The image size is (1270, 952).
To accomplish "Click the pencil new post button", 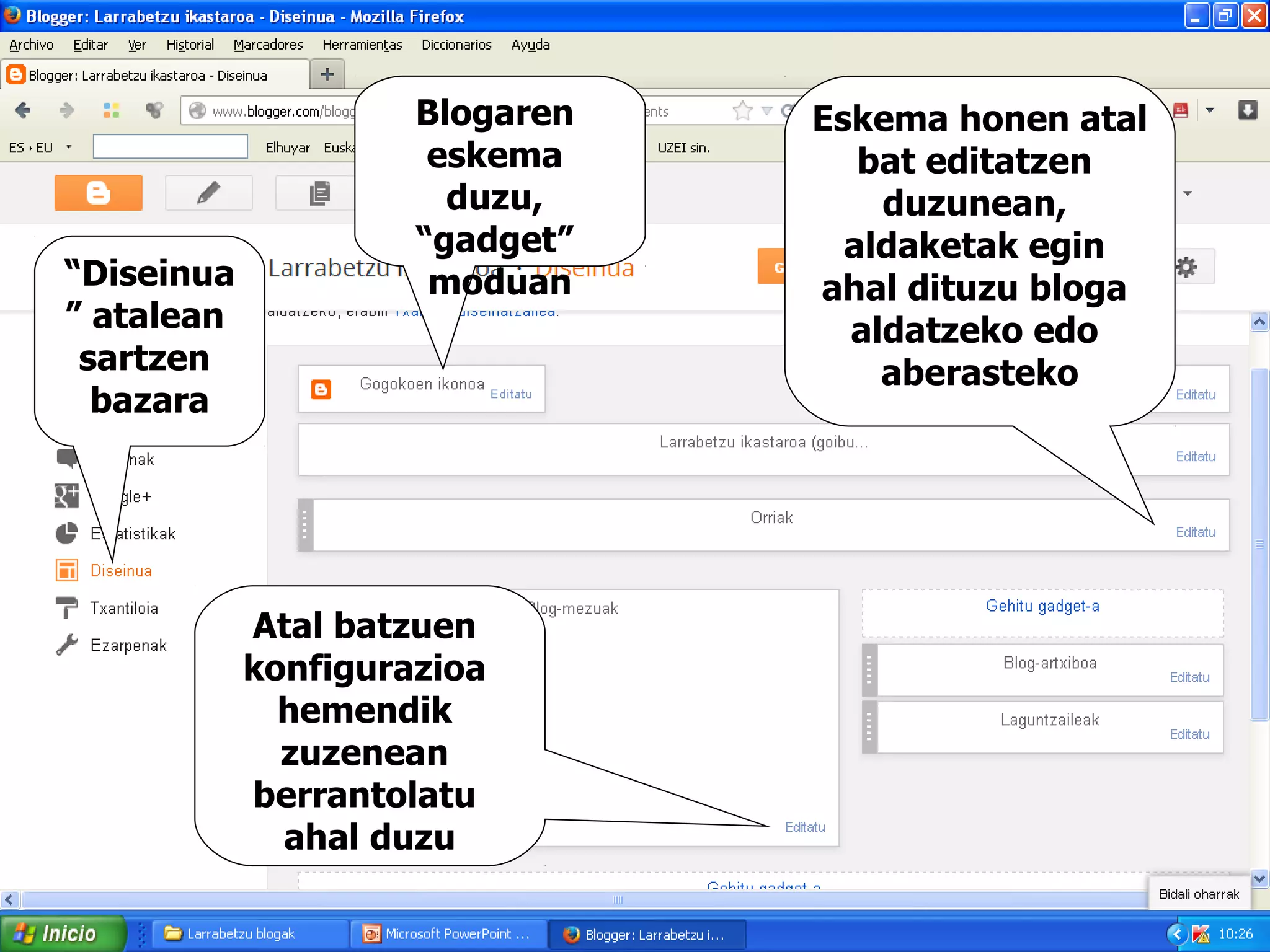I will (x=209, y=193).
